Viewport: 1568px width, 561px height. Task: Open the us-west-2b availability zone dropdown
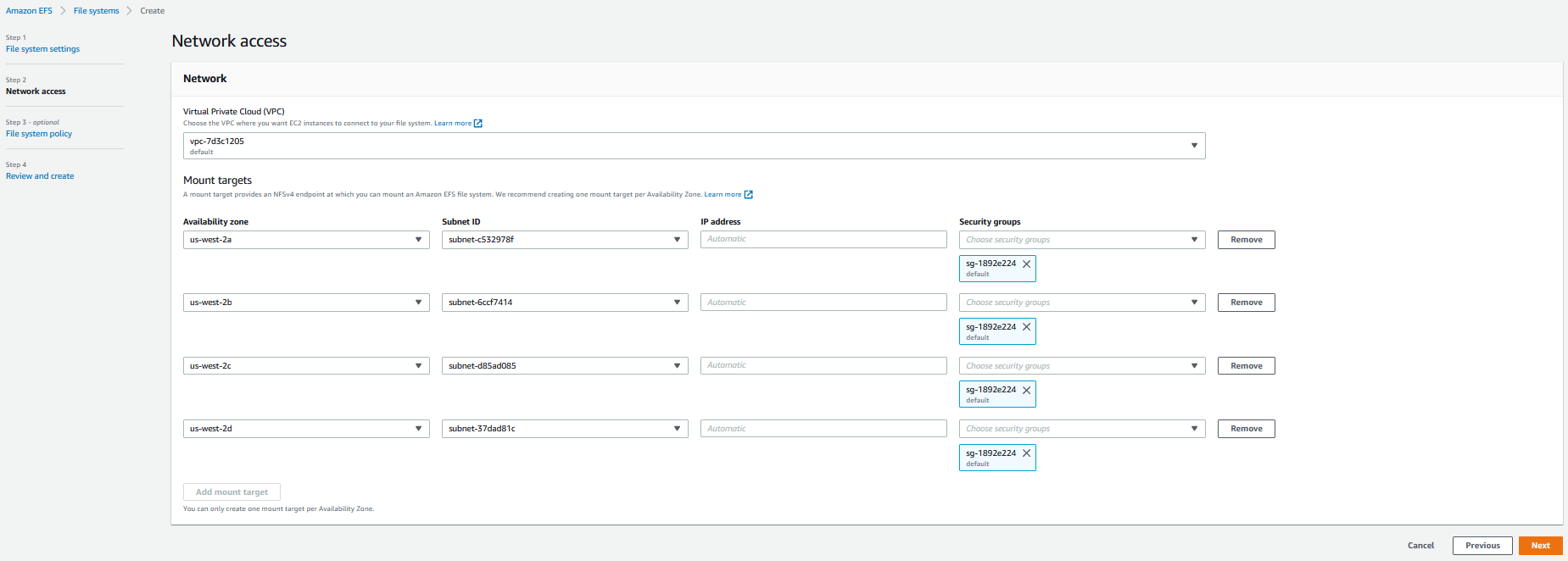click(x=306, y=303)
